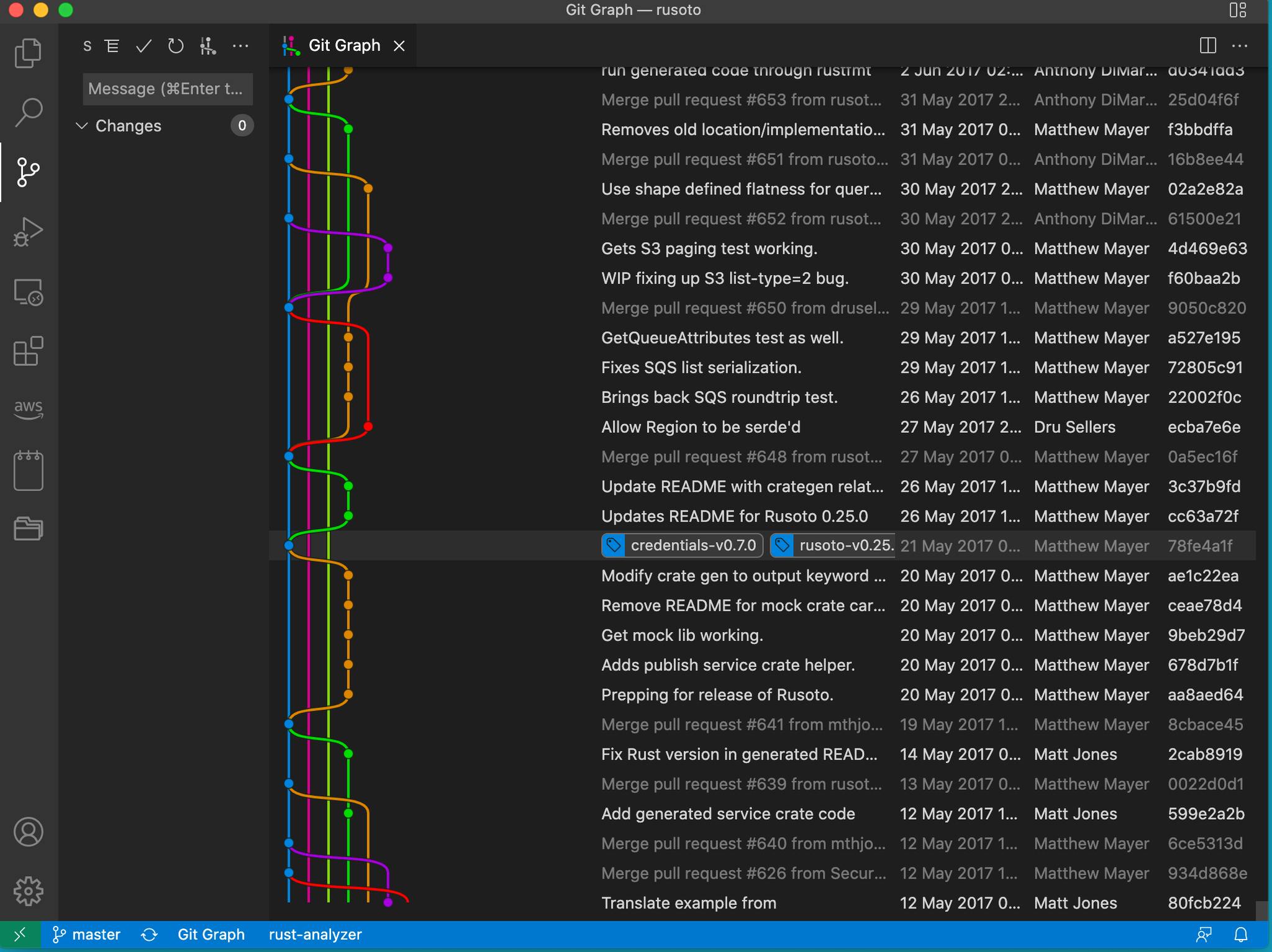Open the Run and Debug view

pos(29,232)
